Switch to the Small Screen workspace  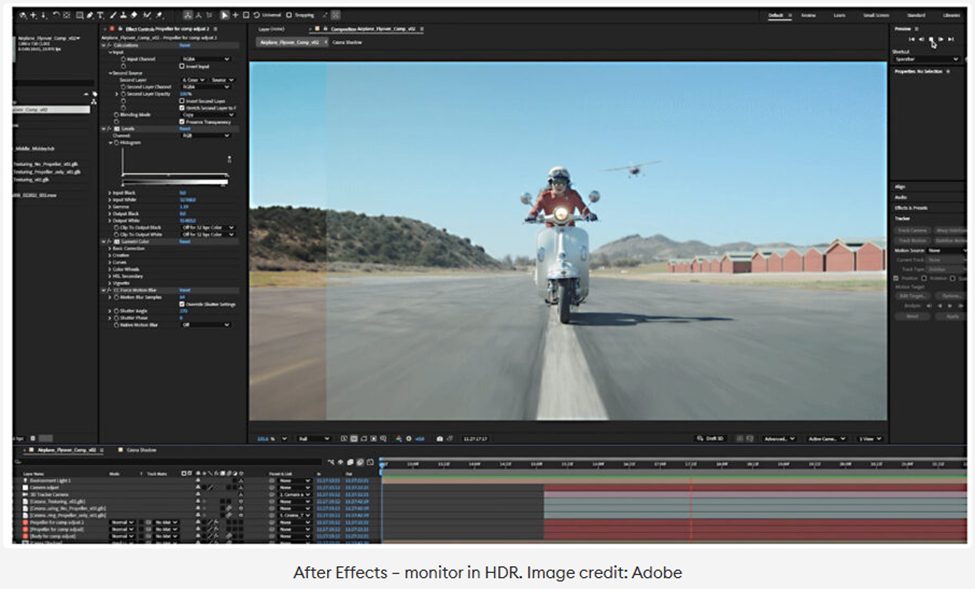pos(876,15)
